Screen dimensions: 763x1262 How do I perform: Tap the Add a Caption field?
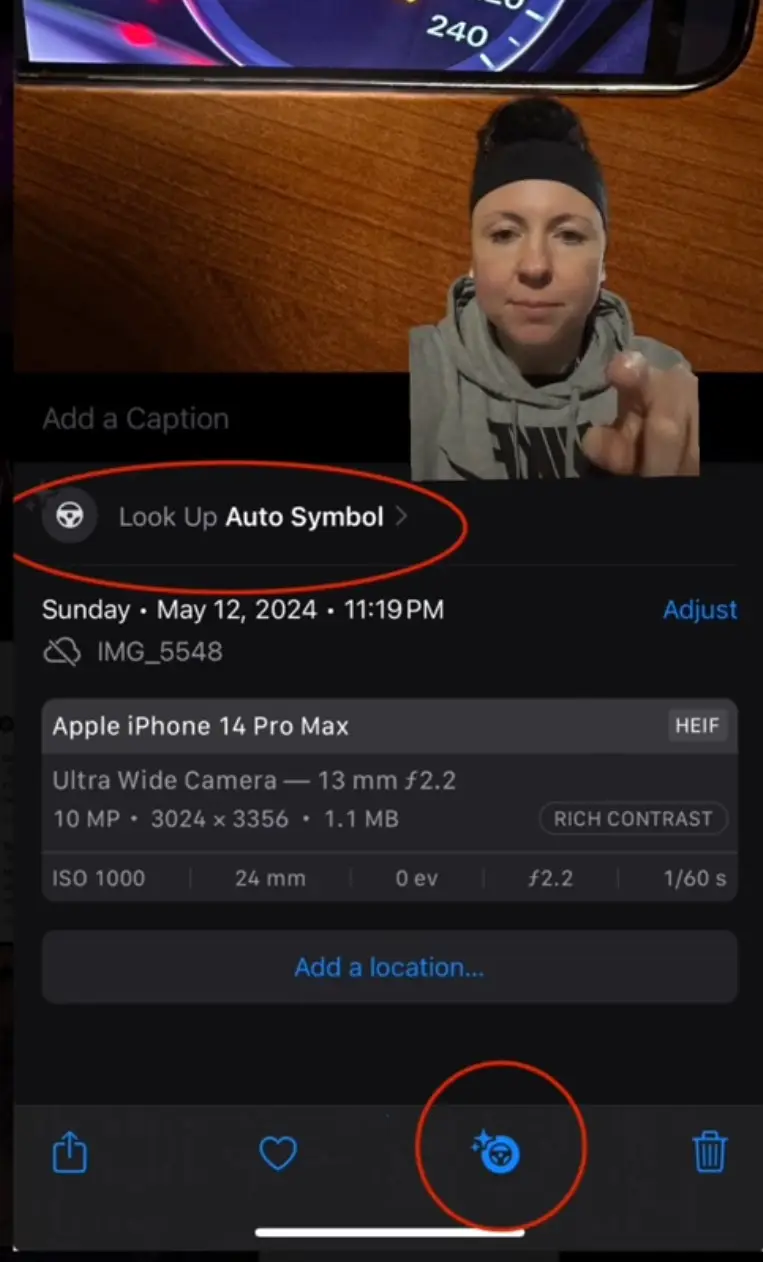135,418
